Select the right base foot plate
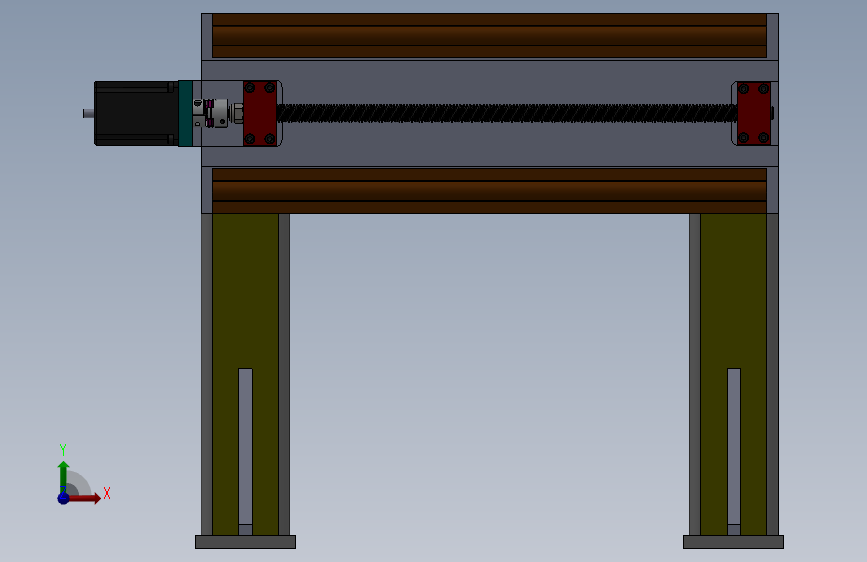 733,542
